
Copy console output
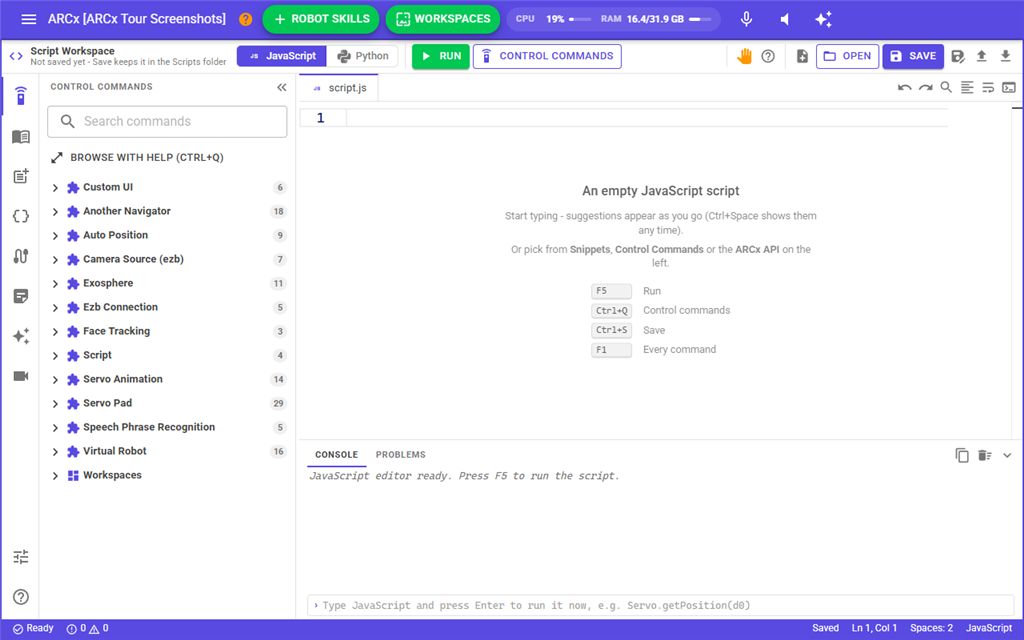click(962, 455)
